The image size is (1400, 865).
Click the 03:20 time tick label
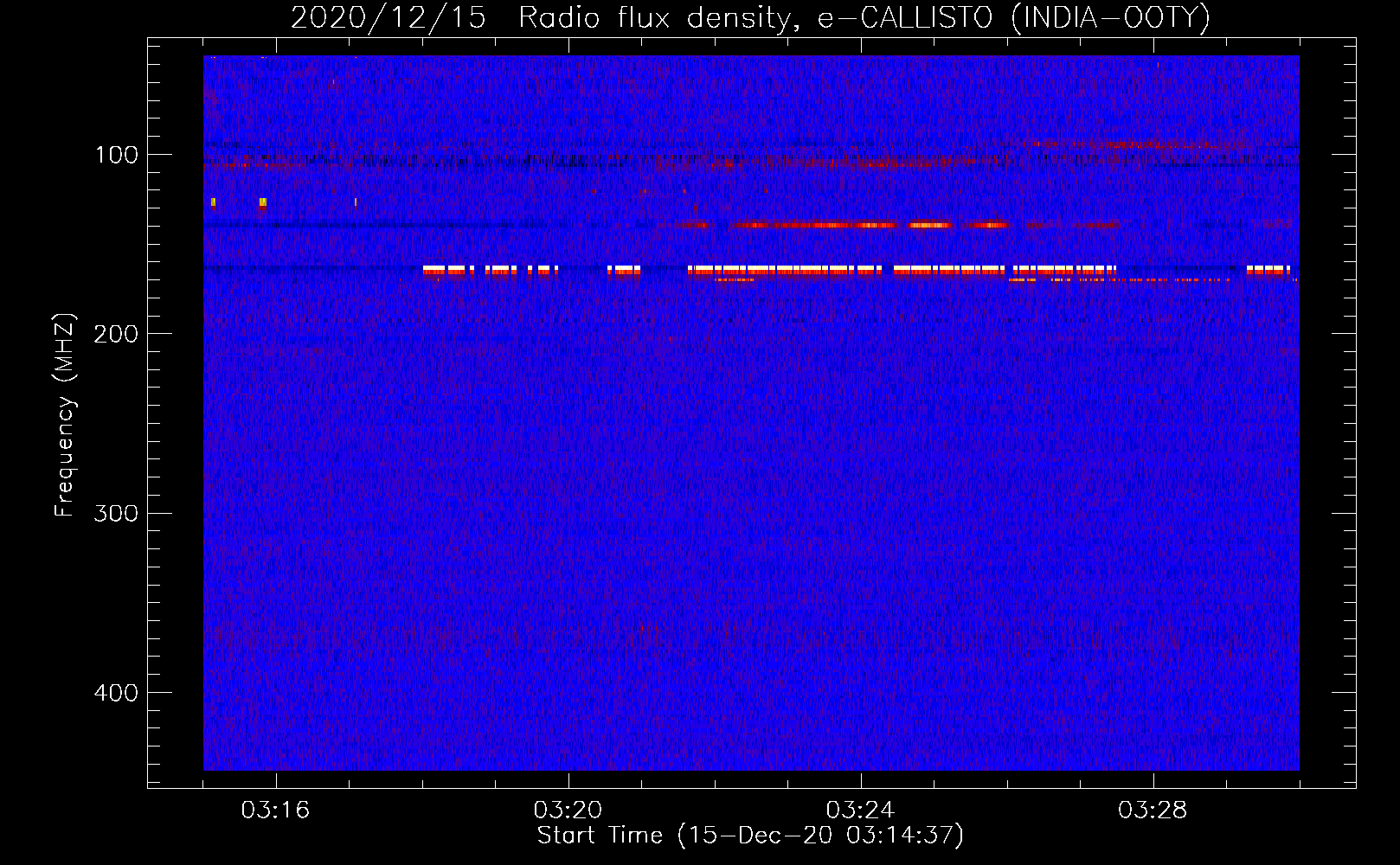coord(568,811)
